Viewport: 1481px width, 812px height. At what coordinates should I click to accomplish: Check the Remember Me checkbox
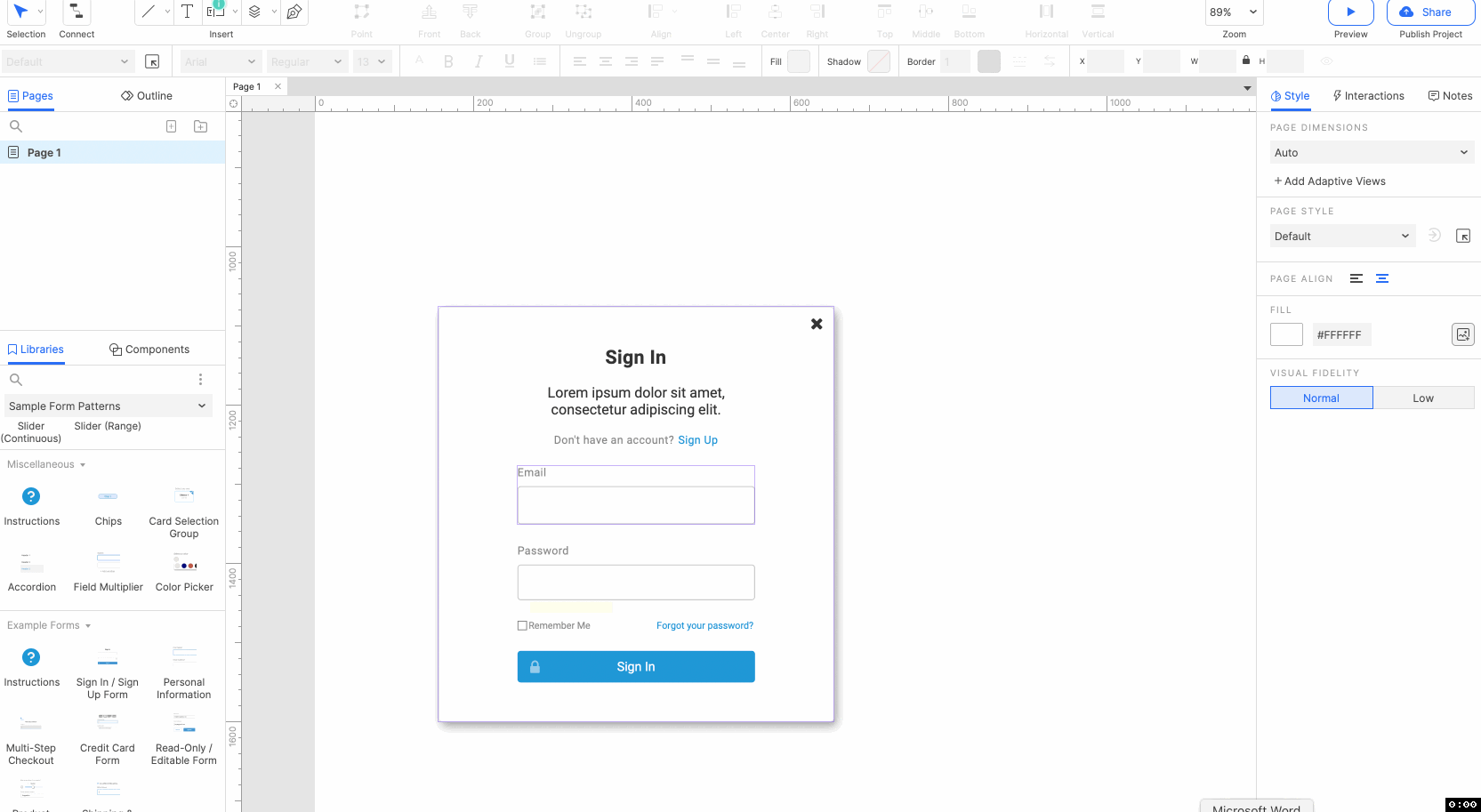pos(522,626)
